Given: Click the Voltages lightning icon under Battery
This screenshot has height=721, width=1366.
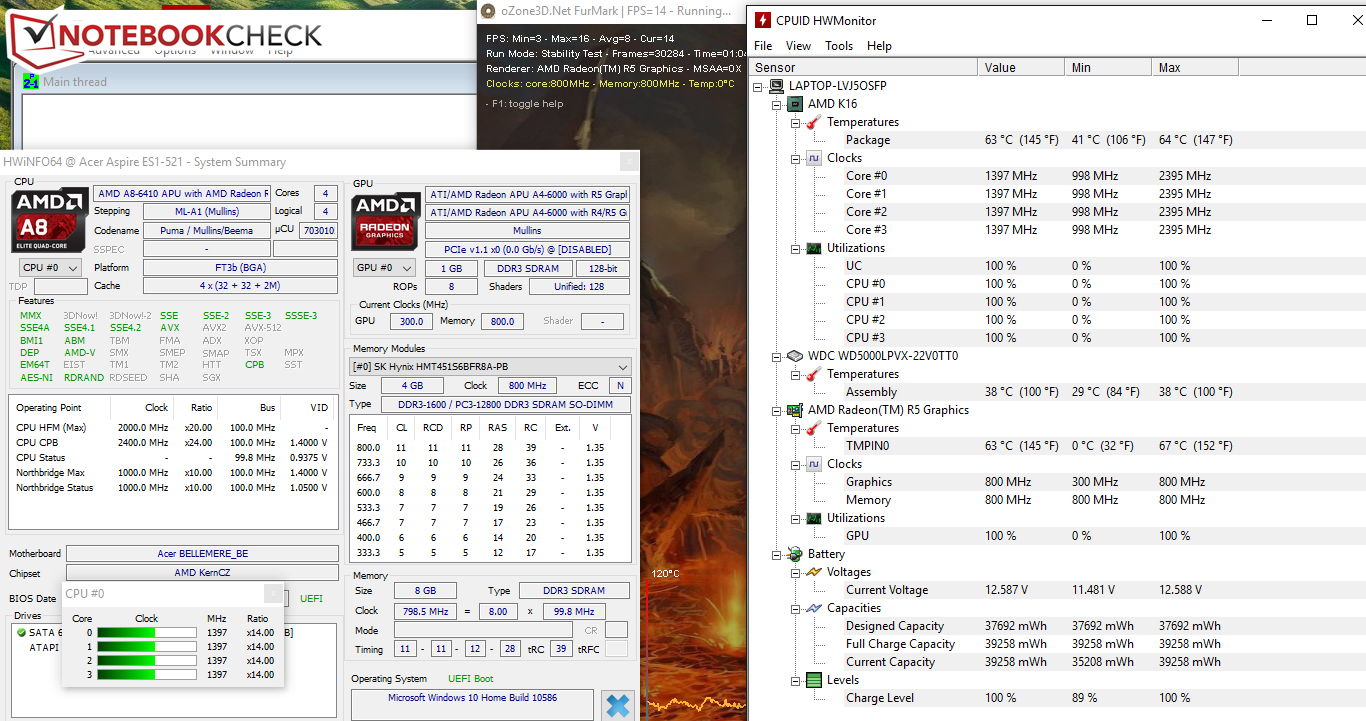Looking at the screenshot, I should (813, 572).
